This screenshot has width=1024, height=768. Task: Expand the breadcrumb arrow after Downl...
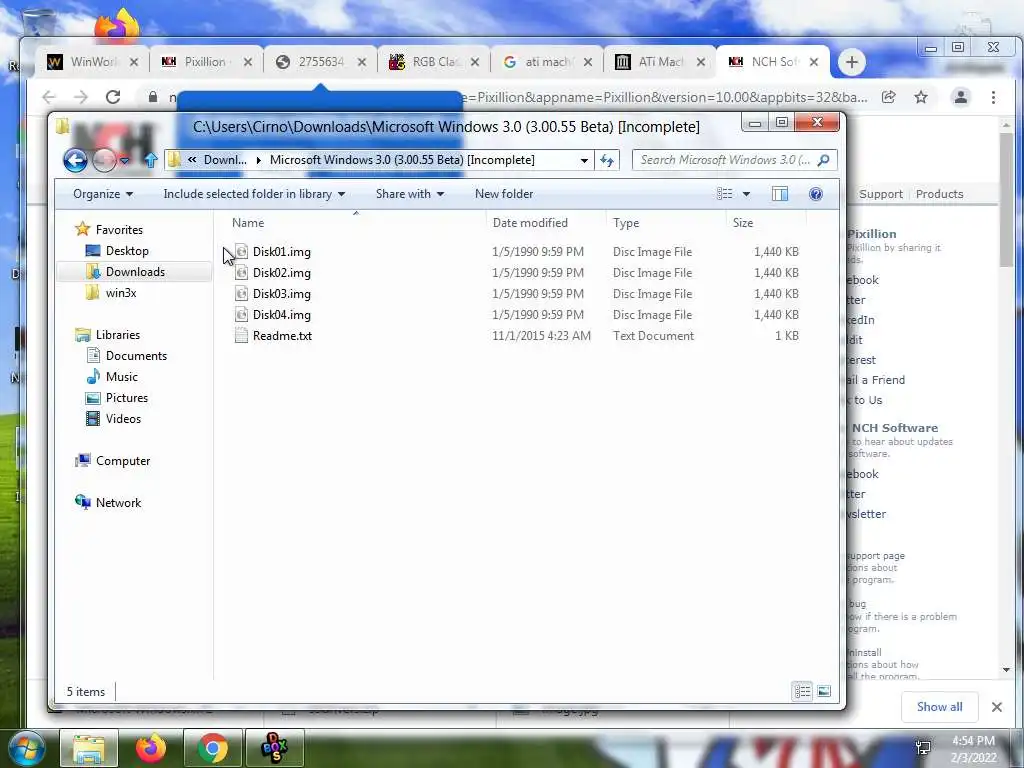point(259,160)
